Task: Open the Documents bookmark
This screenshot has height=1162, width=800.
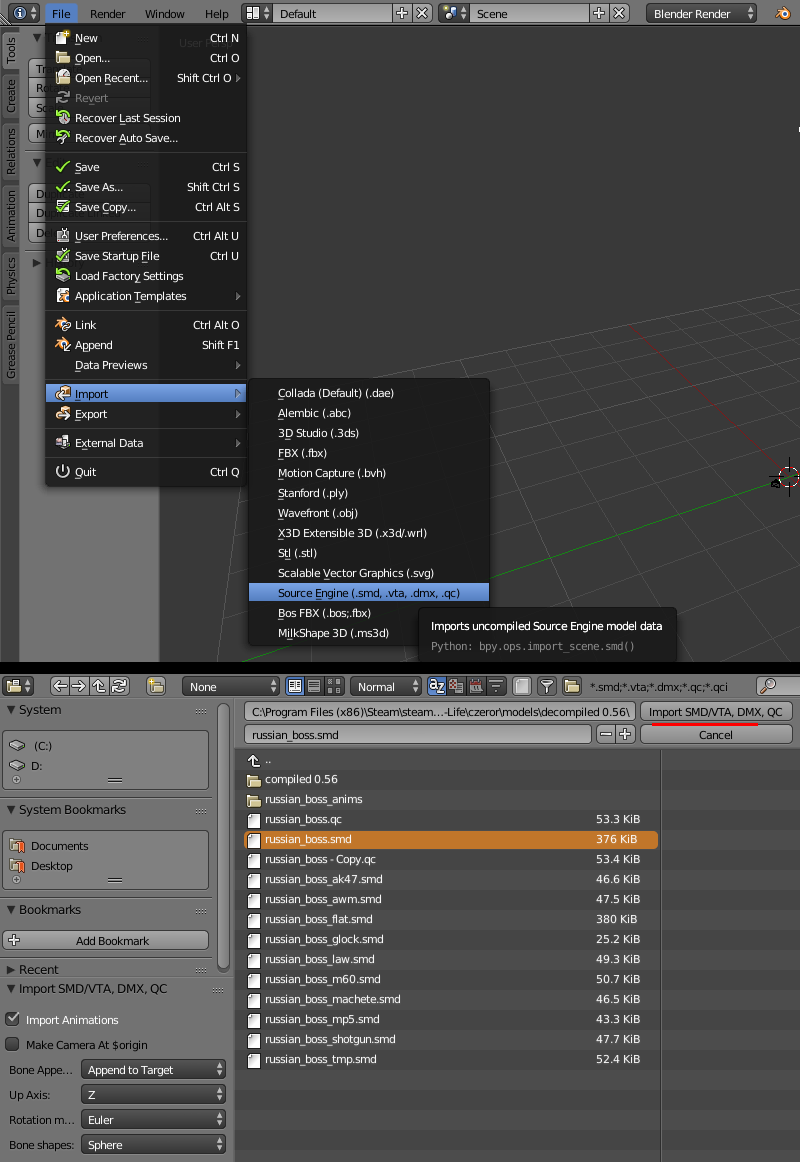Action: (x=106, y=846)
